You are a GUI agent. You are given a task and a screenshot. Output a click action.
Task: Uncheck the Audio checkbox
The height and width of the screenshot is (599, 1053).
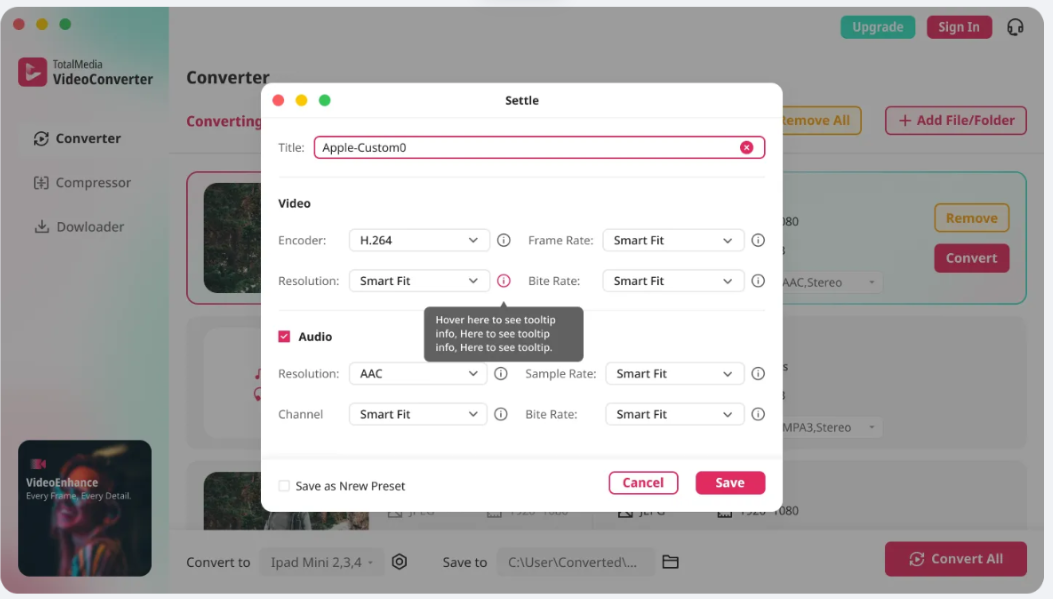point(284,337)
